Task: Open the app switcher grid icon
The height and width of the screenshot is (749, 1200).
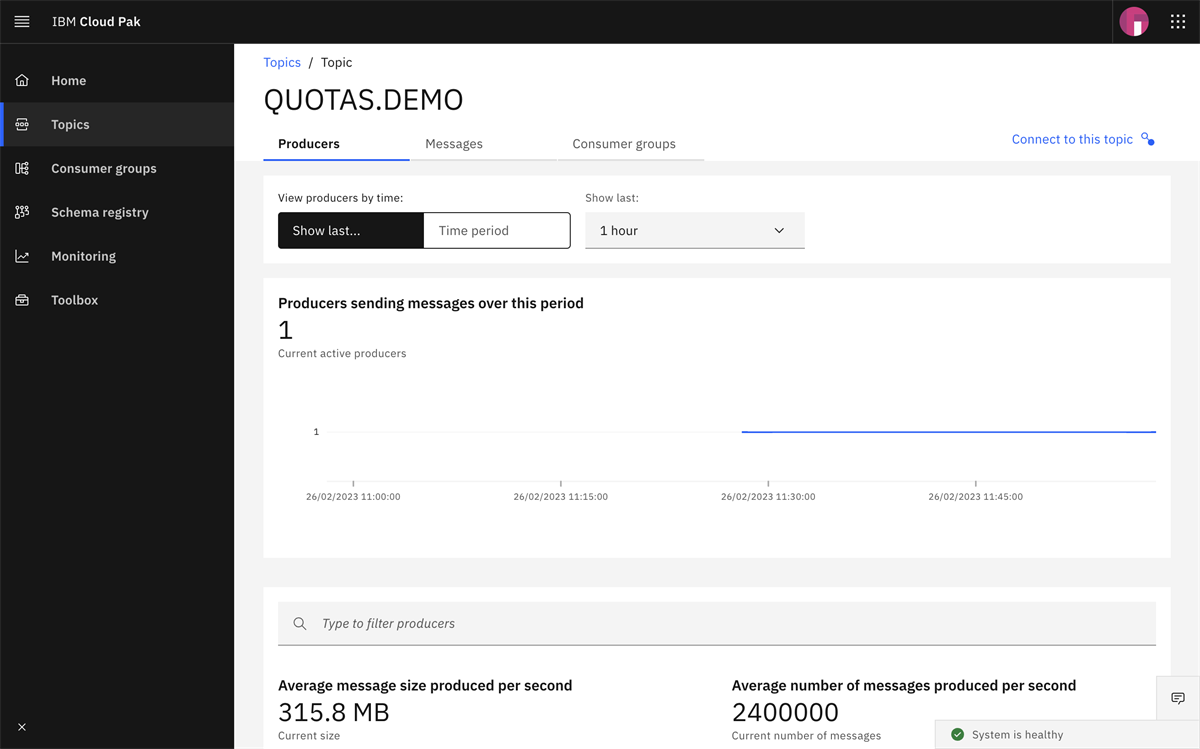Action: (x=1178, y=21)
